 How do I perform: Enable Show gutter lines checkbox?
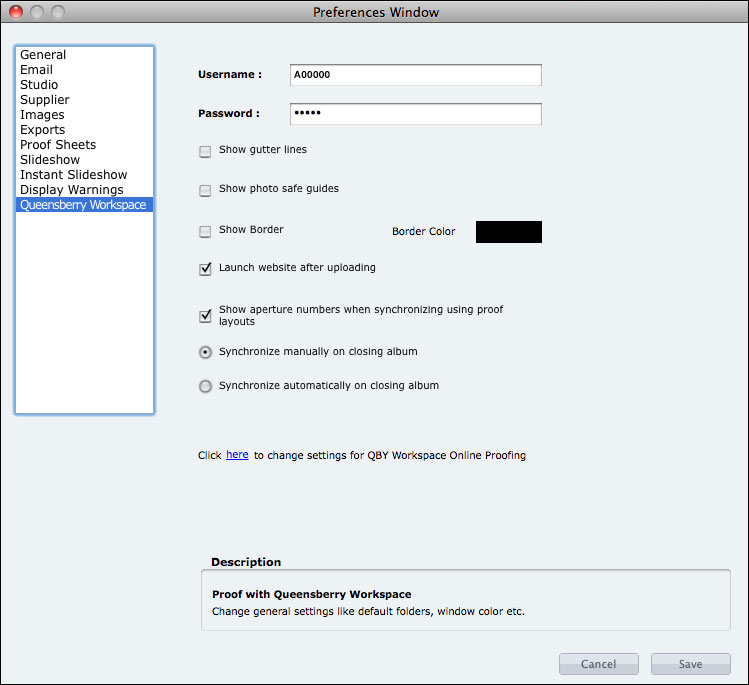point(205,152)
